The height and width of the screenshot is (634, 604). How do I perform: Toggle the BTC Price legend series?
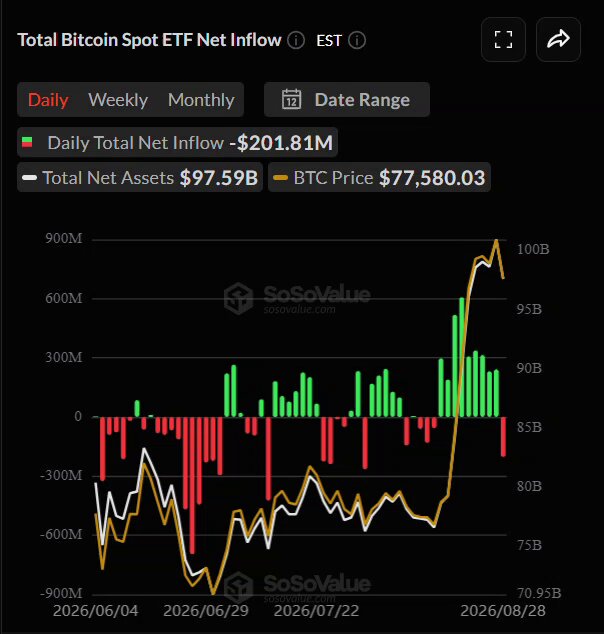[379, 178]
